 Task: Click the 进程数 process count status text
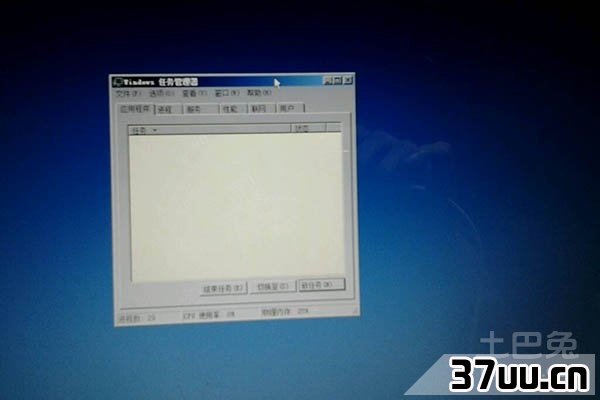137,318
